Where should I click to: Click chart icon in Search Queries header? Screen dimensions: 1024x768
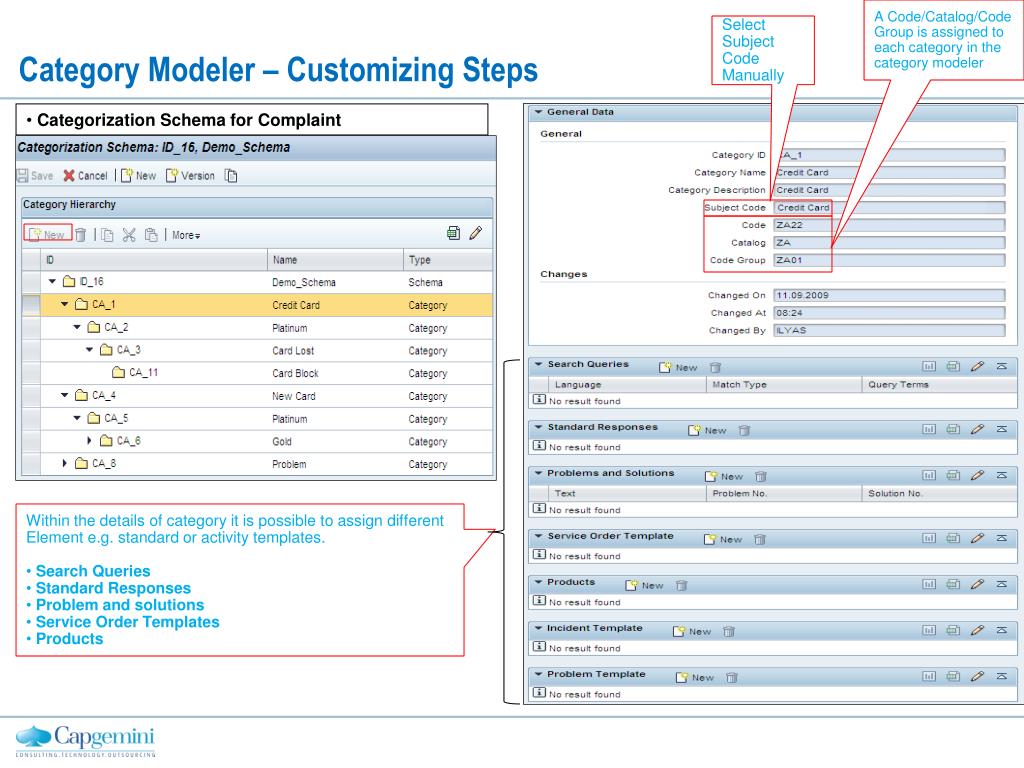point(929,366)
